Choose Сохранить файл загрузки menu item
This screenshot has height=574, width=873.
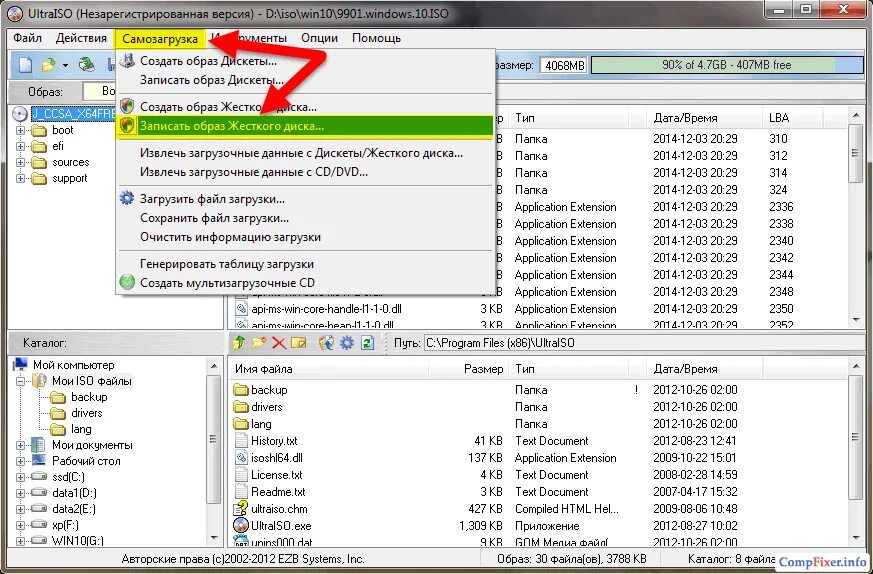(x=305, y=218)
